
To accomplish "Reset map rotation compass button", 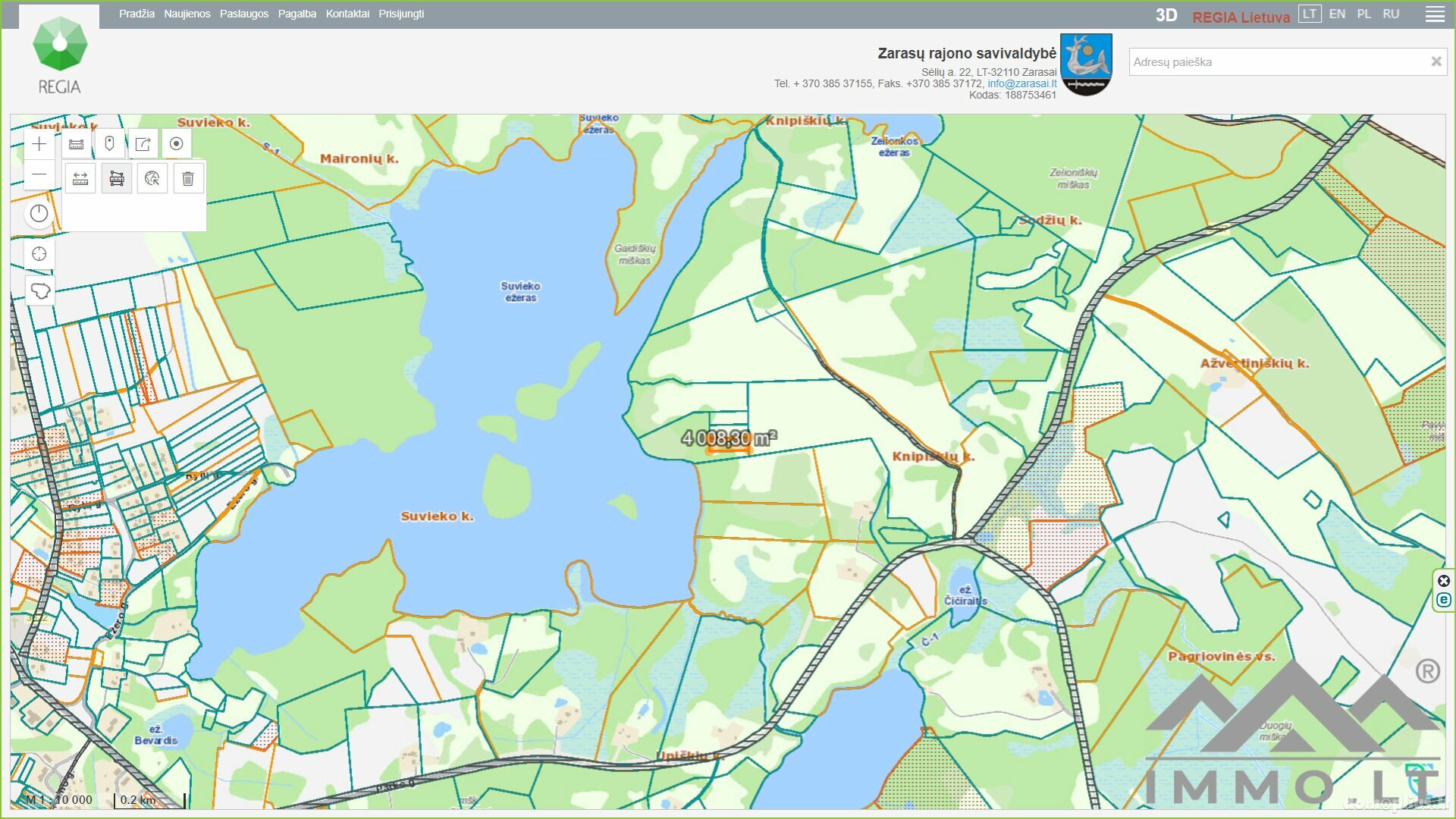I will tap(39, 214).
